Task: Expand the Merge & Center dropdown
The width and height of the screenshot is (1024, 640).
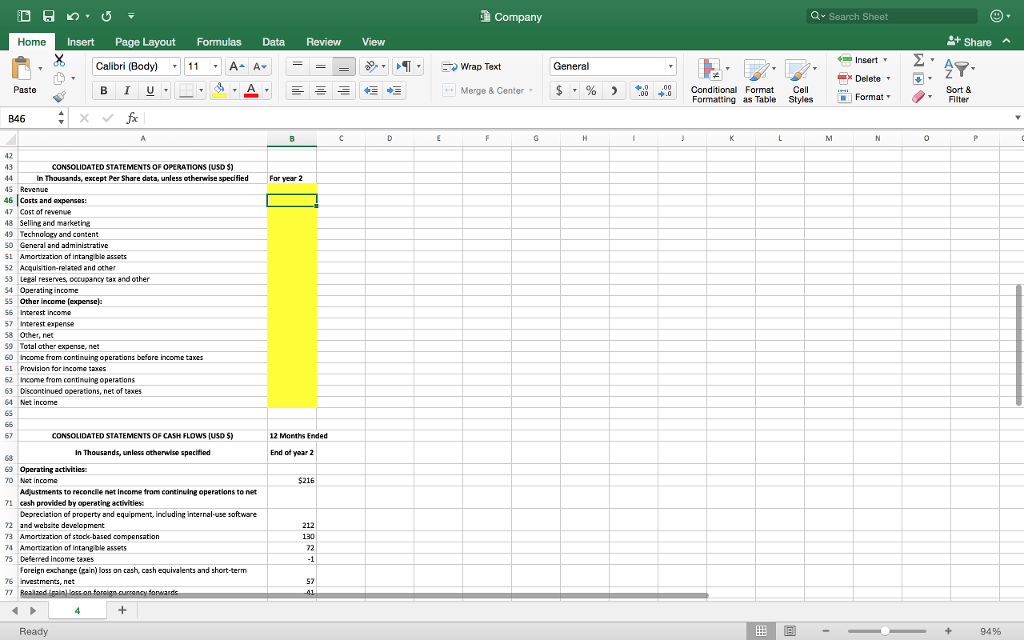Action: click(530, 91)
